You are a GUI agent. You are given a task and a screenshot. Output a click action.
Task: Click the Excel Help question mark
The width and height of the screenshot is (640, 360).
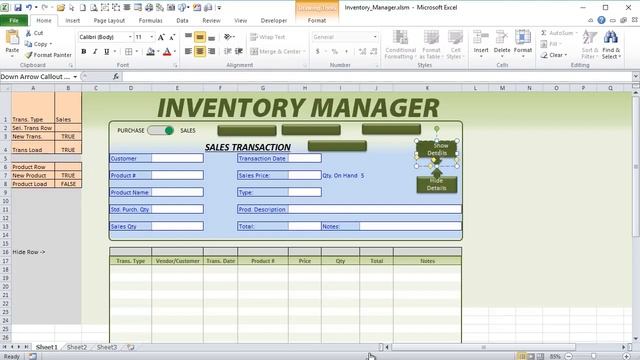tap(602, 20)
